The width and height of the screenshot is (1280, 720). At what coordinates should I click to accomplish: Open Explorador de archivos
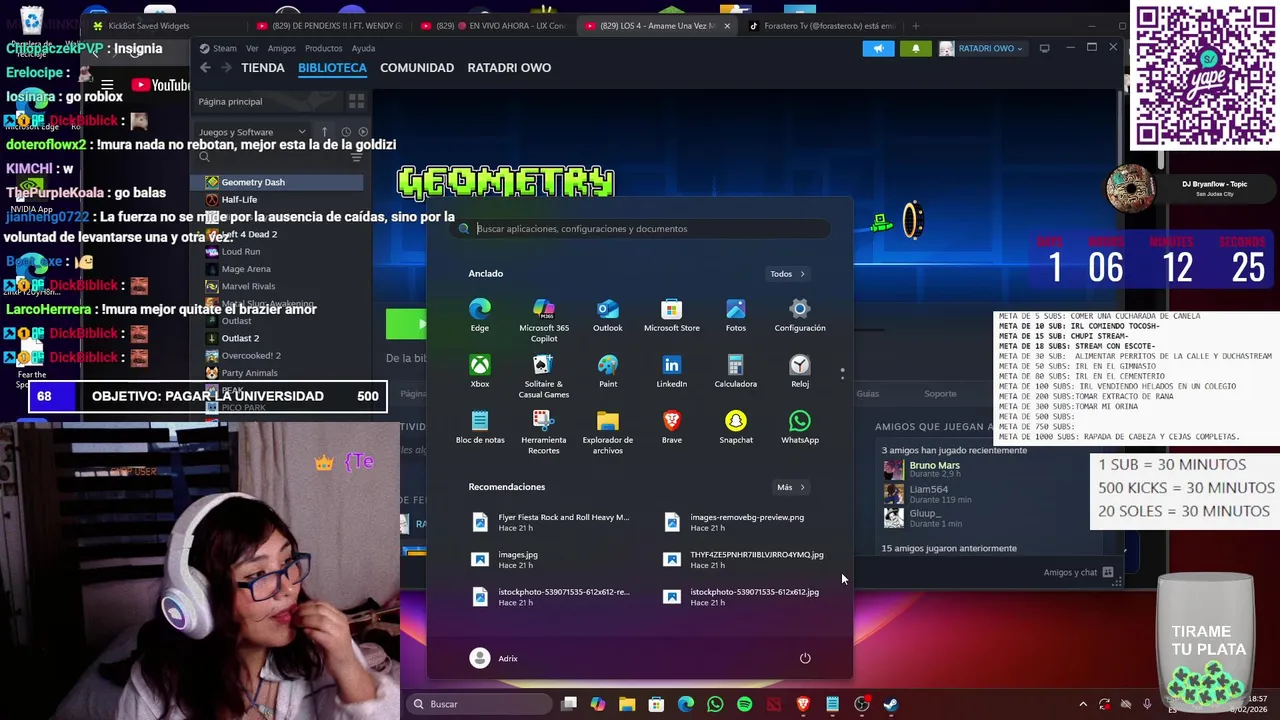(x=607, y=432)
